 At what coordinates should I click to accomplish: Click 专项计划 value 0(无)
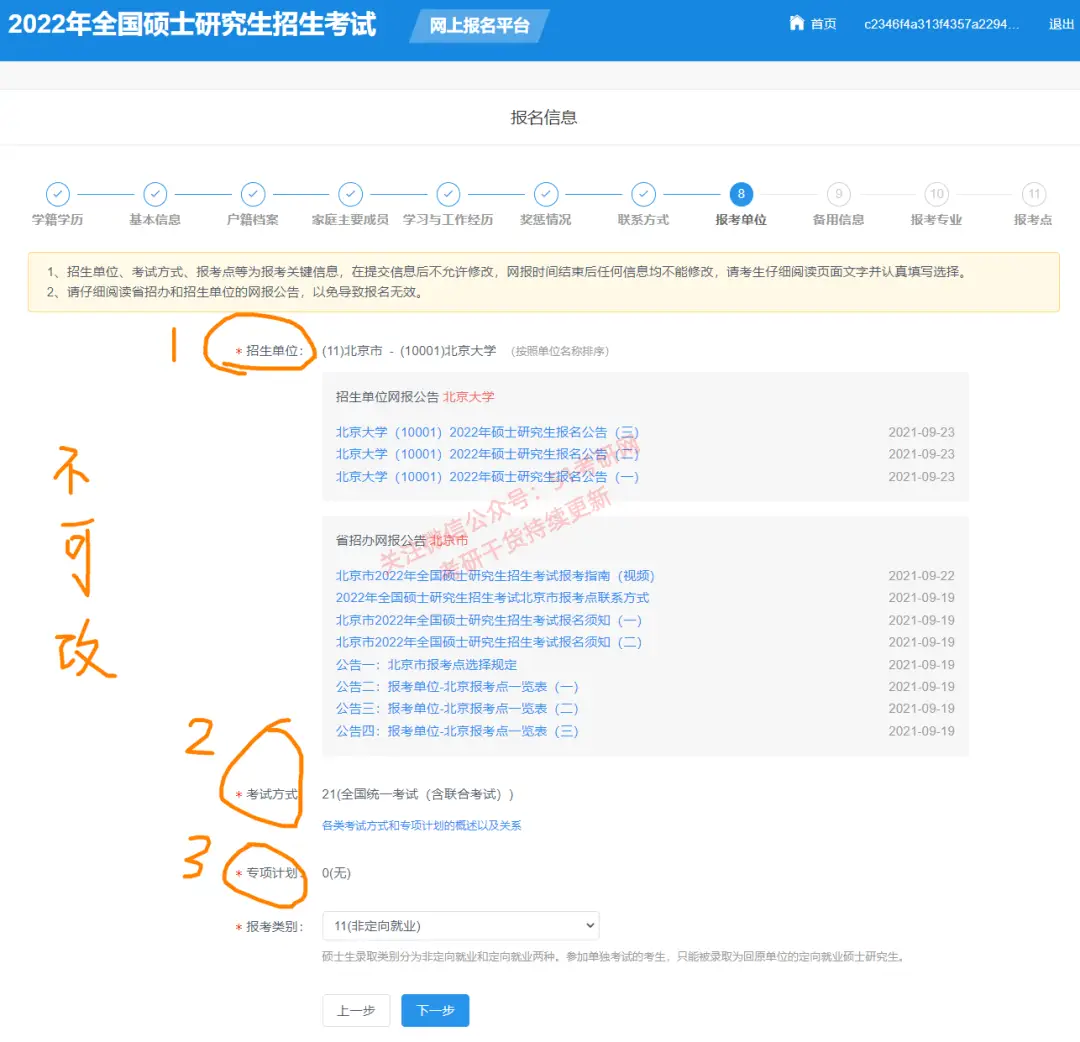(336, 873)
